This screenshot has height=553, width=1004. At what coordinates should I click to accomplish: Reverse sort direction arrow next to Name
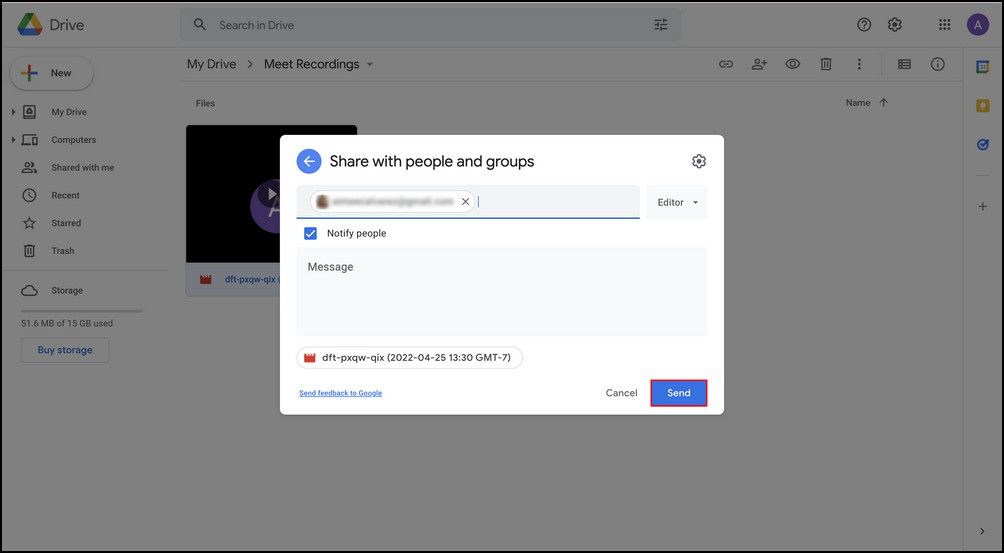[x=884, y=102]
